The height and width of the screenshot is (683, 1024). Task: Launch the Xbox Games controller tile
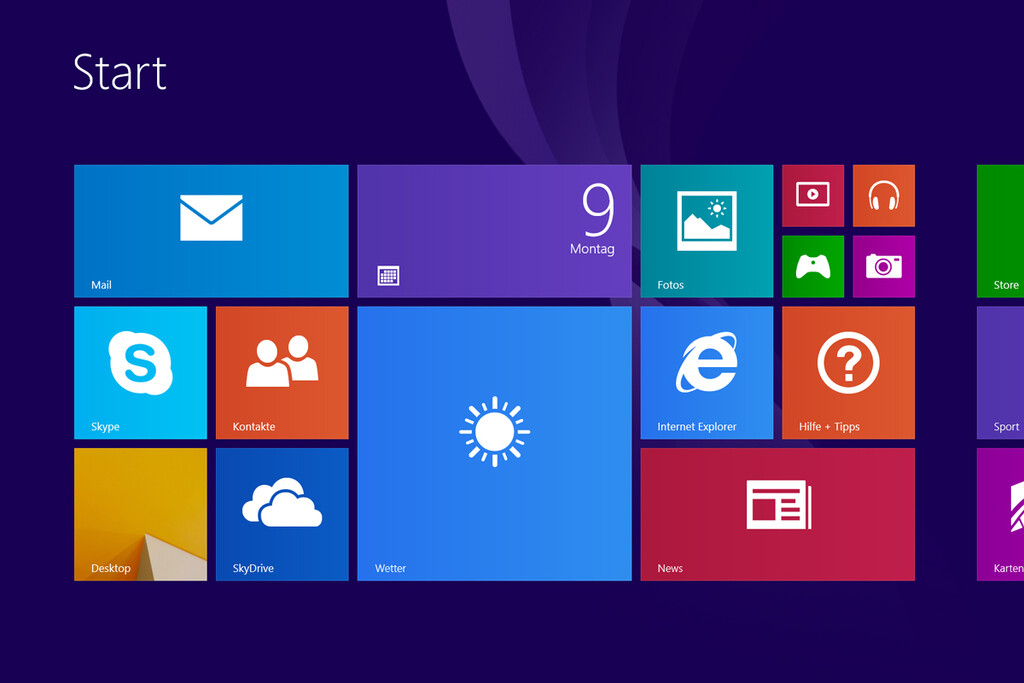[x=812, y=266]
